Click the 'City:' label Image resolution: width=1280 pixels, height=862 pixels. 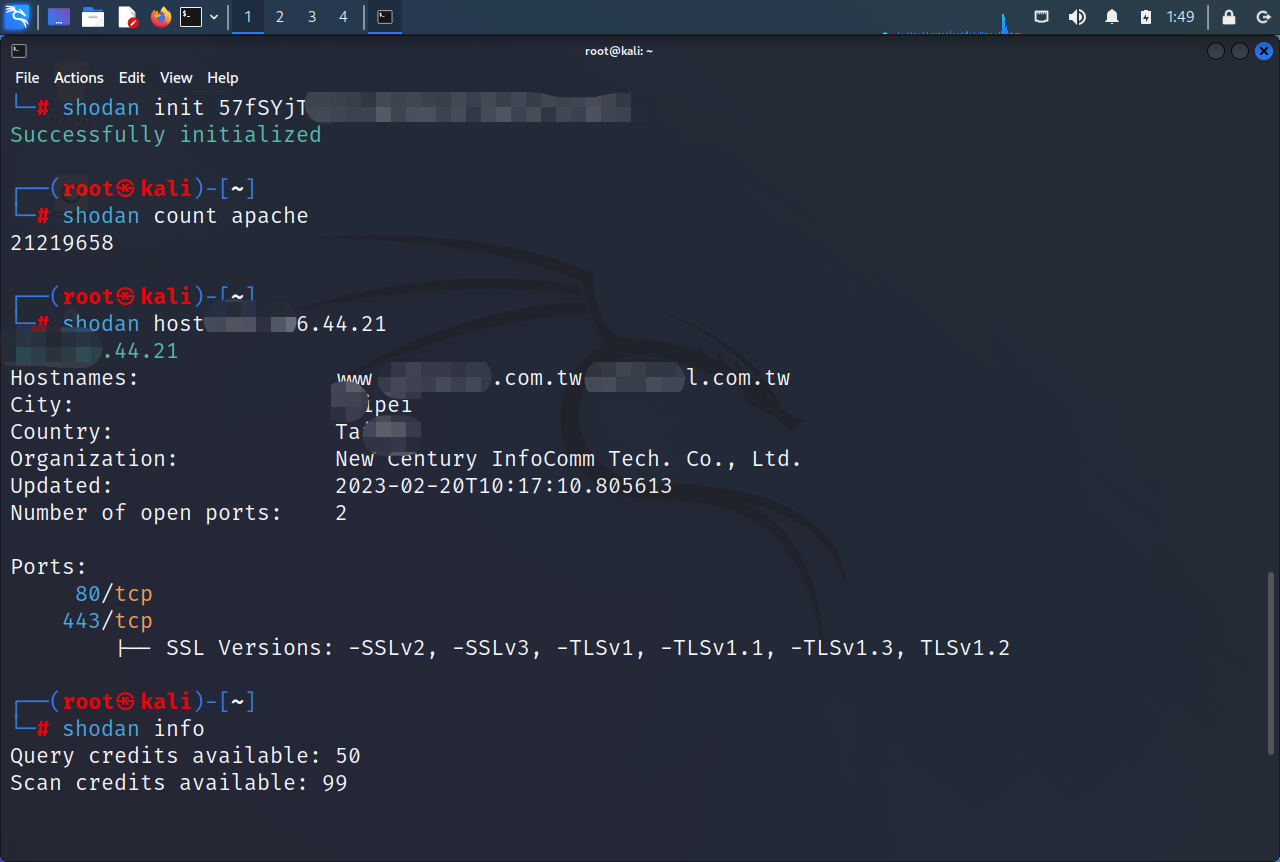(x=42, y=405)
